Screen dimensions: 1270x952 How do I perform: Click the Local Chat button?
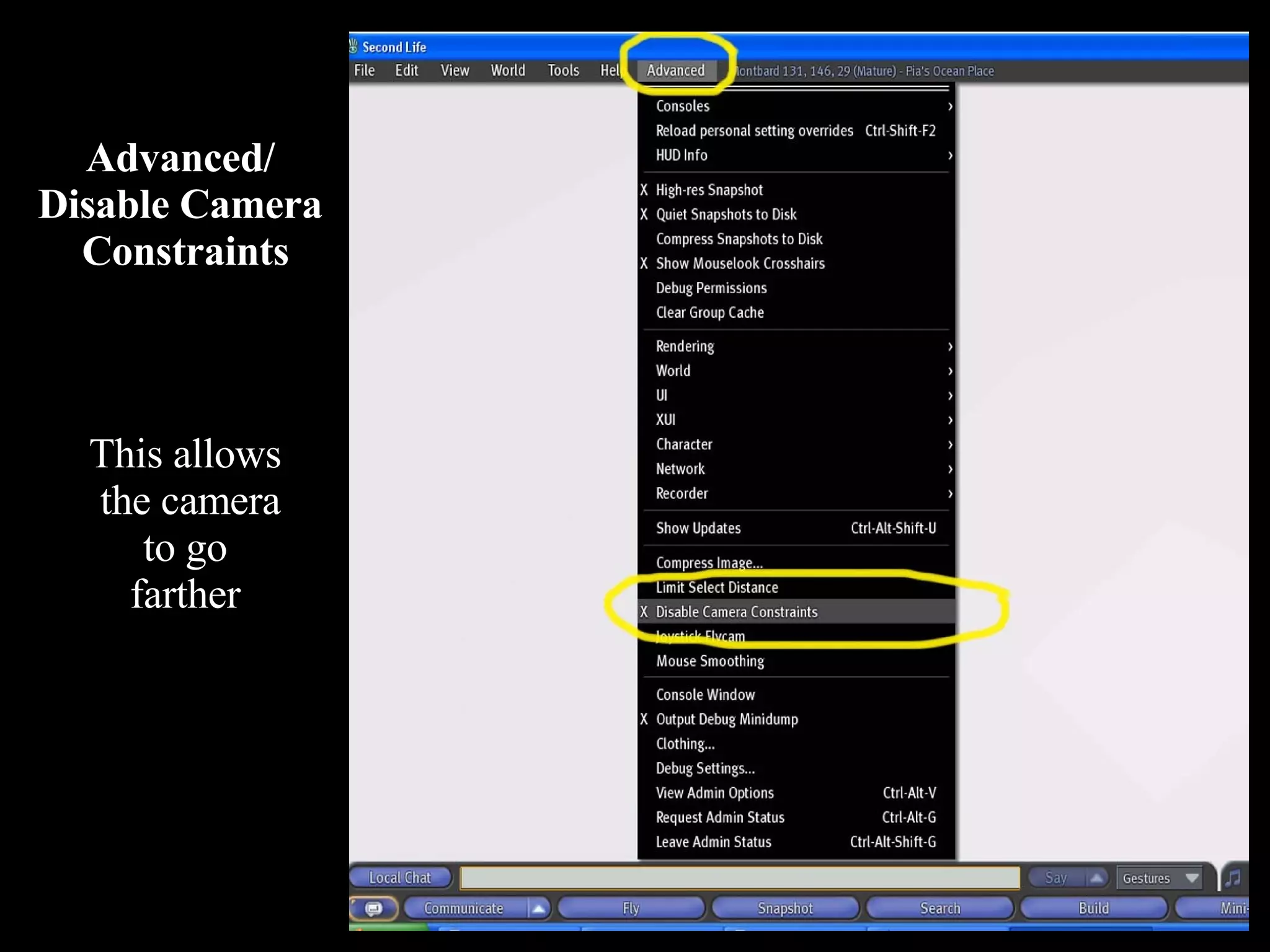pyautogui.click(x=401, y=878)
